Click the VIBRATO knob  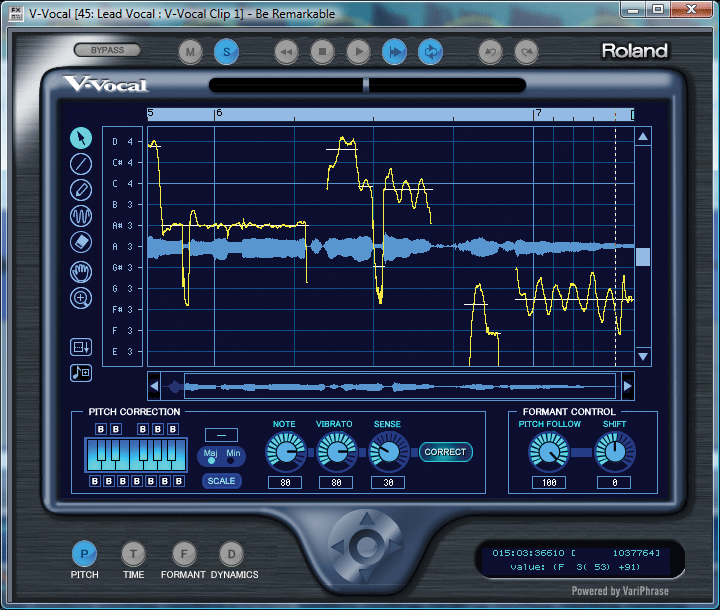pos(337,452)
